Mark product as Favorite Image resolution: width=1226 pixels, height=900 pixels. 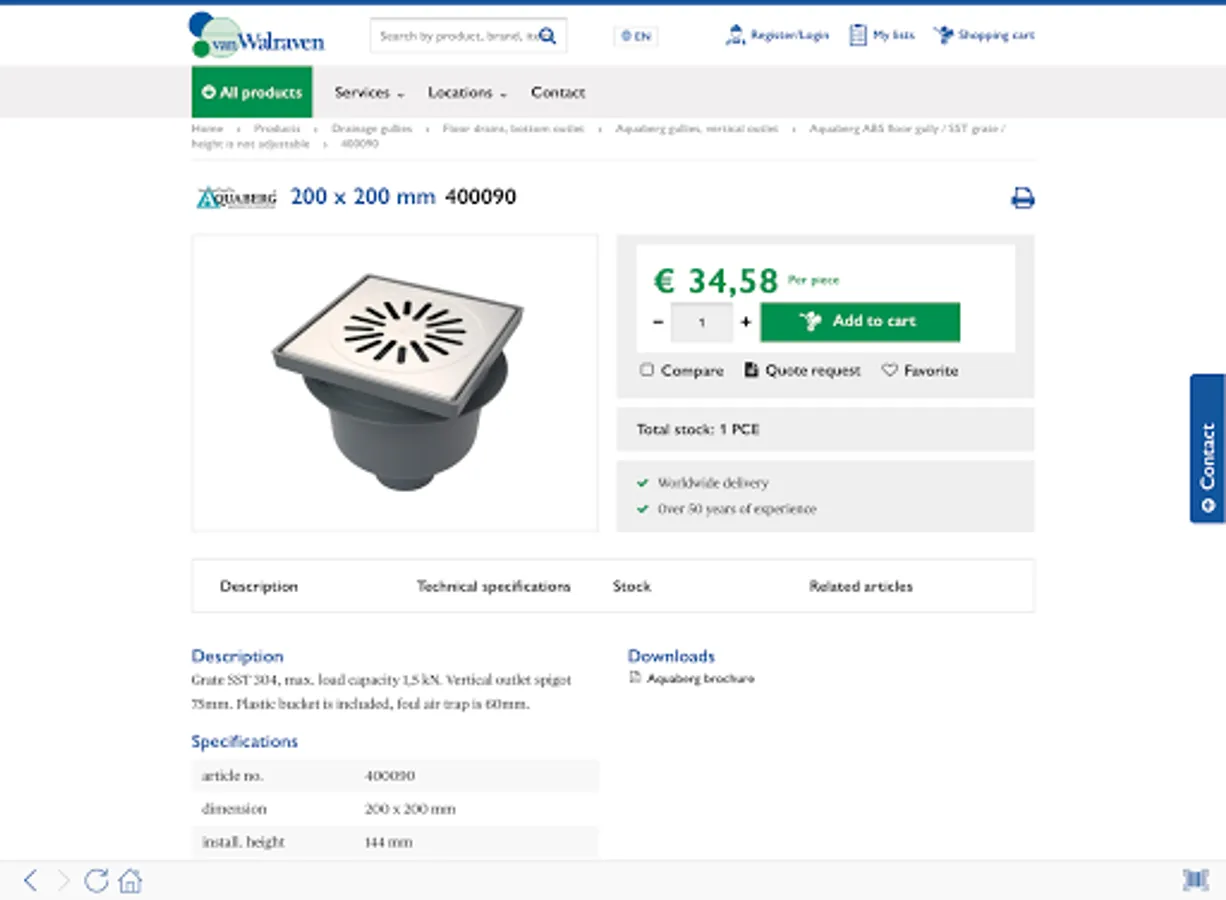click(889, 370)
